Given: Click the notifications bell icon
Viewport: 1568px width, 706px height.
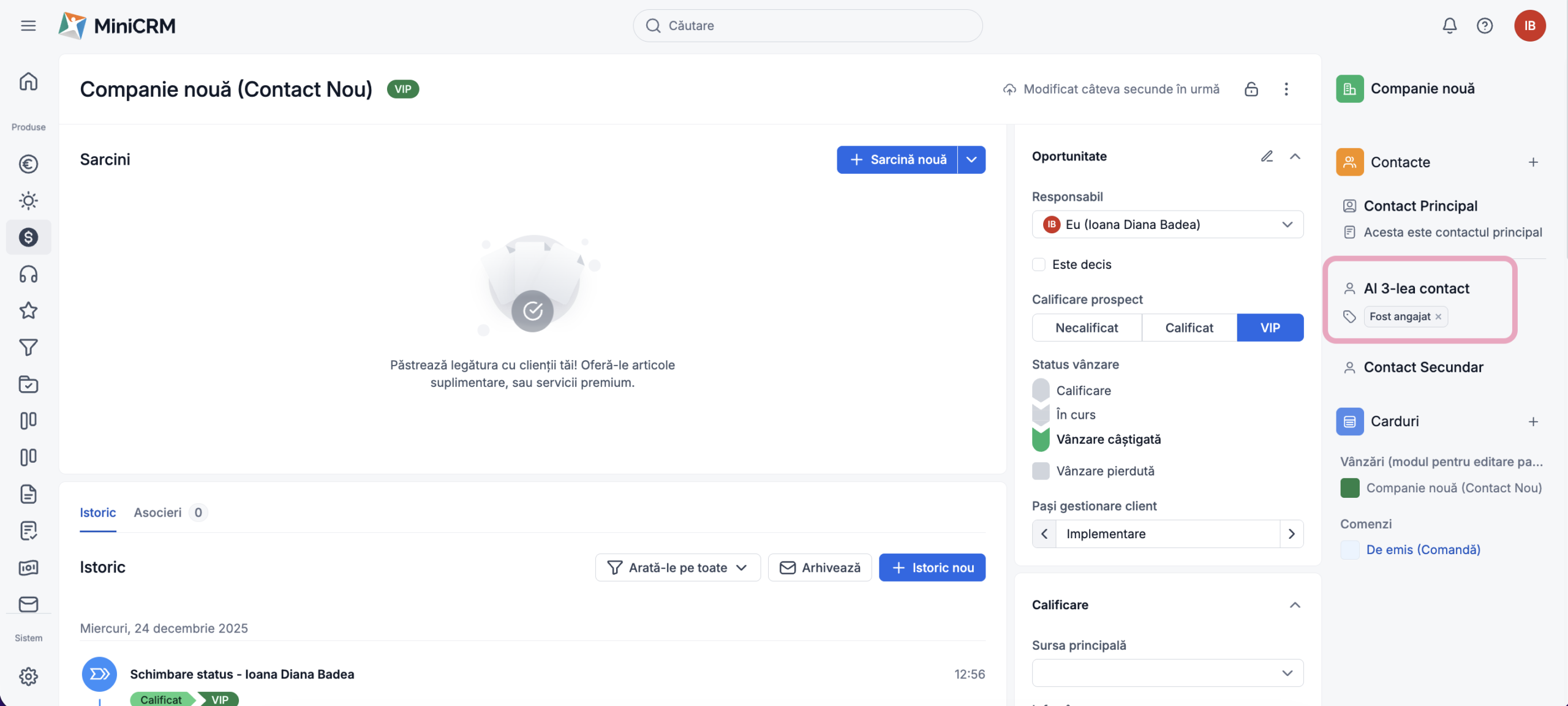Looking at the screenshot, I should tap(1449, 26).
